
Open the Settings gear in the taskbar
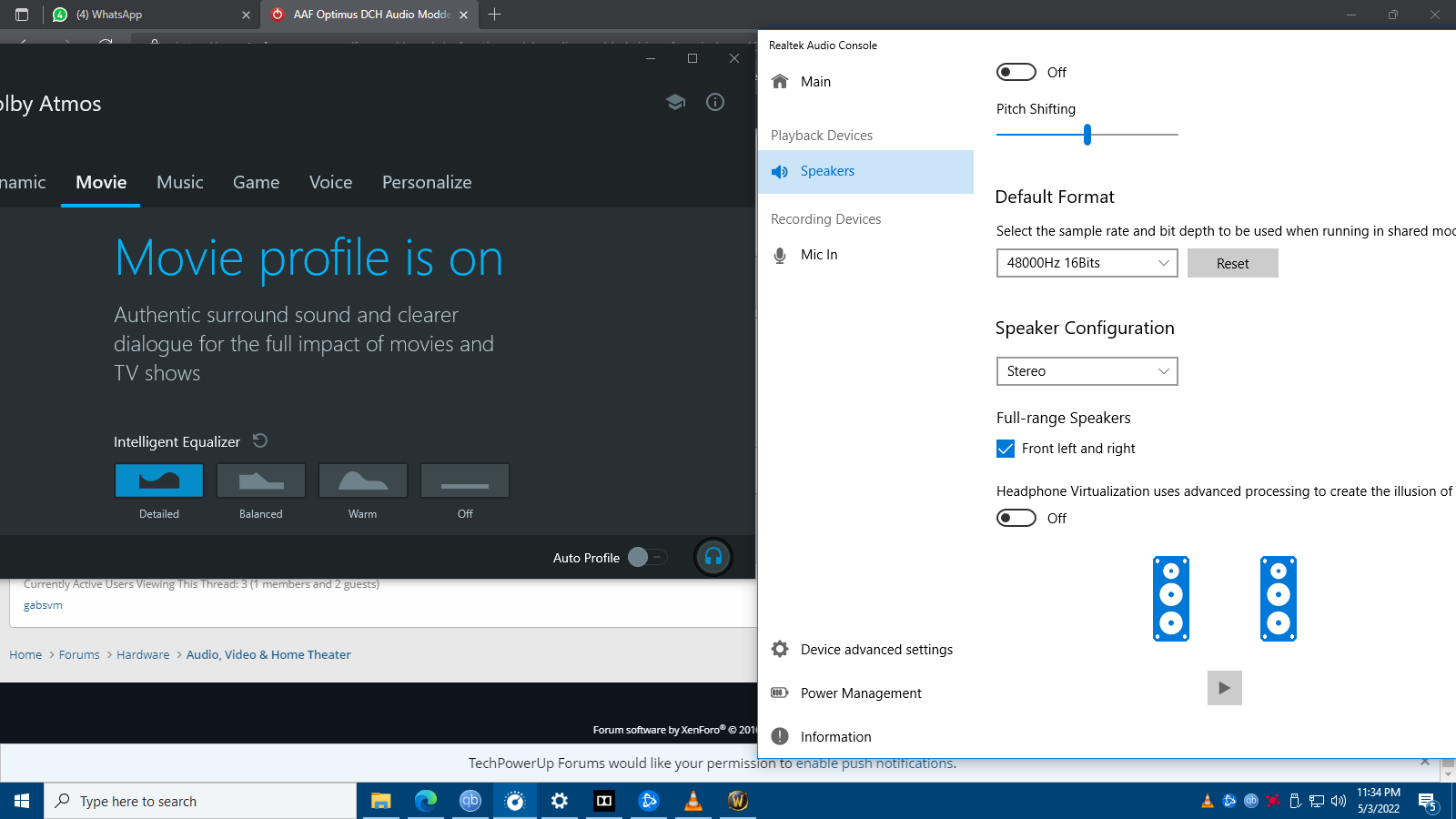tap(560, 801)
